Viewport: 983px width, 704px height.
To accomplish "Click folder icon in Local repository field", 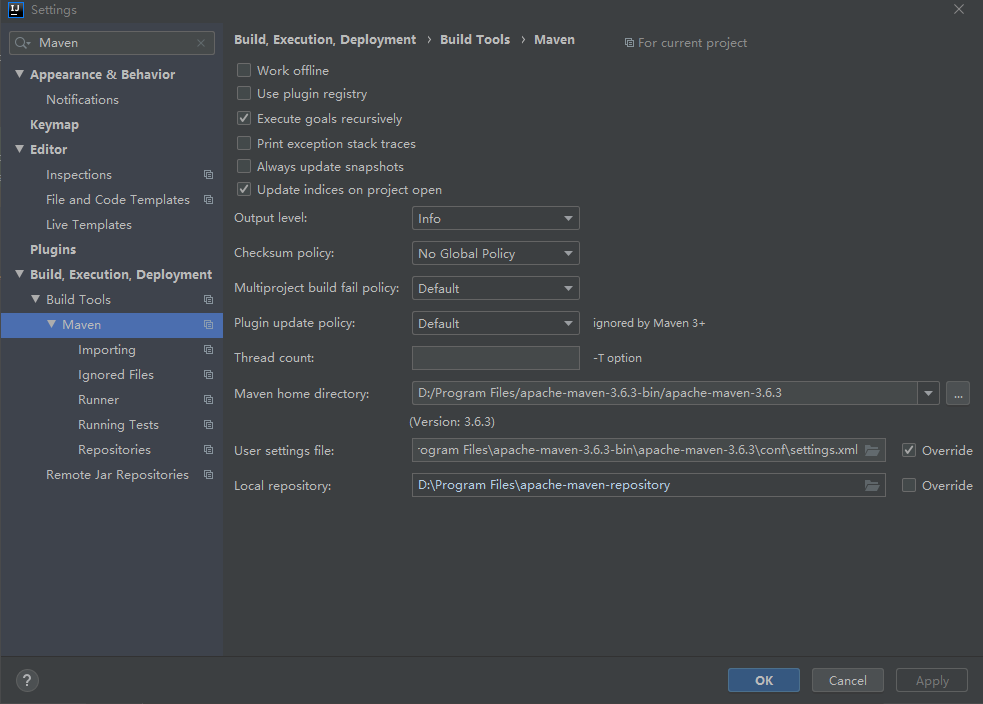I will pos(872,485).
